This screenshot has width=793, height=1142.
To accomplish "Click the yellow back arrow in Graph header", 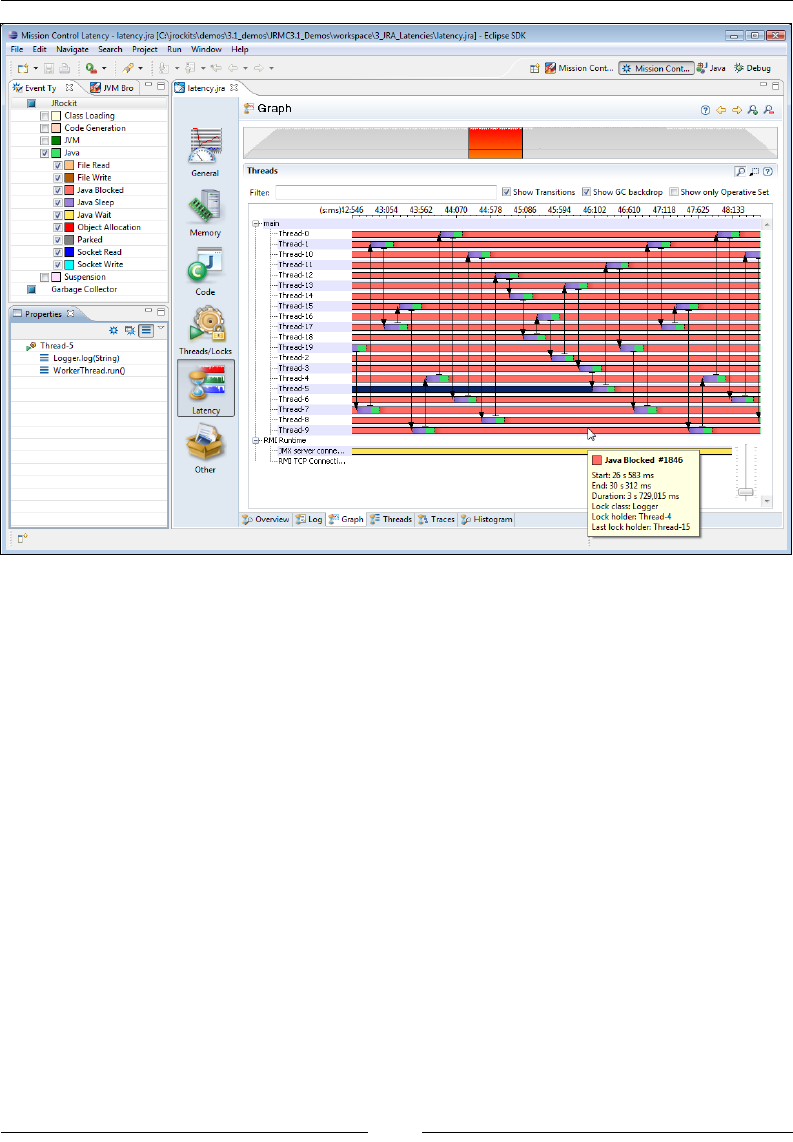I will tap(721, 110).
